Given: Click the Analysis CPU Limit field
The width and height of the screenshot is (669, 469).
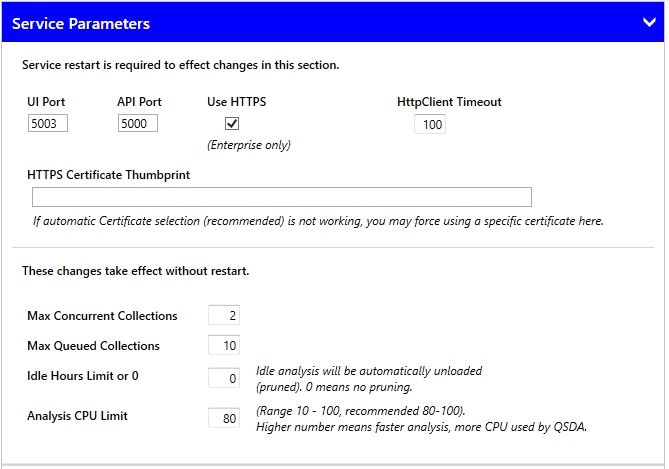Looking at the screenshot, I should [x=224, y=418].
